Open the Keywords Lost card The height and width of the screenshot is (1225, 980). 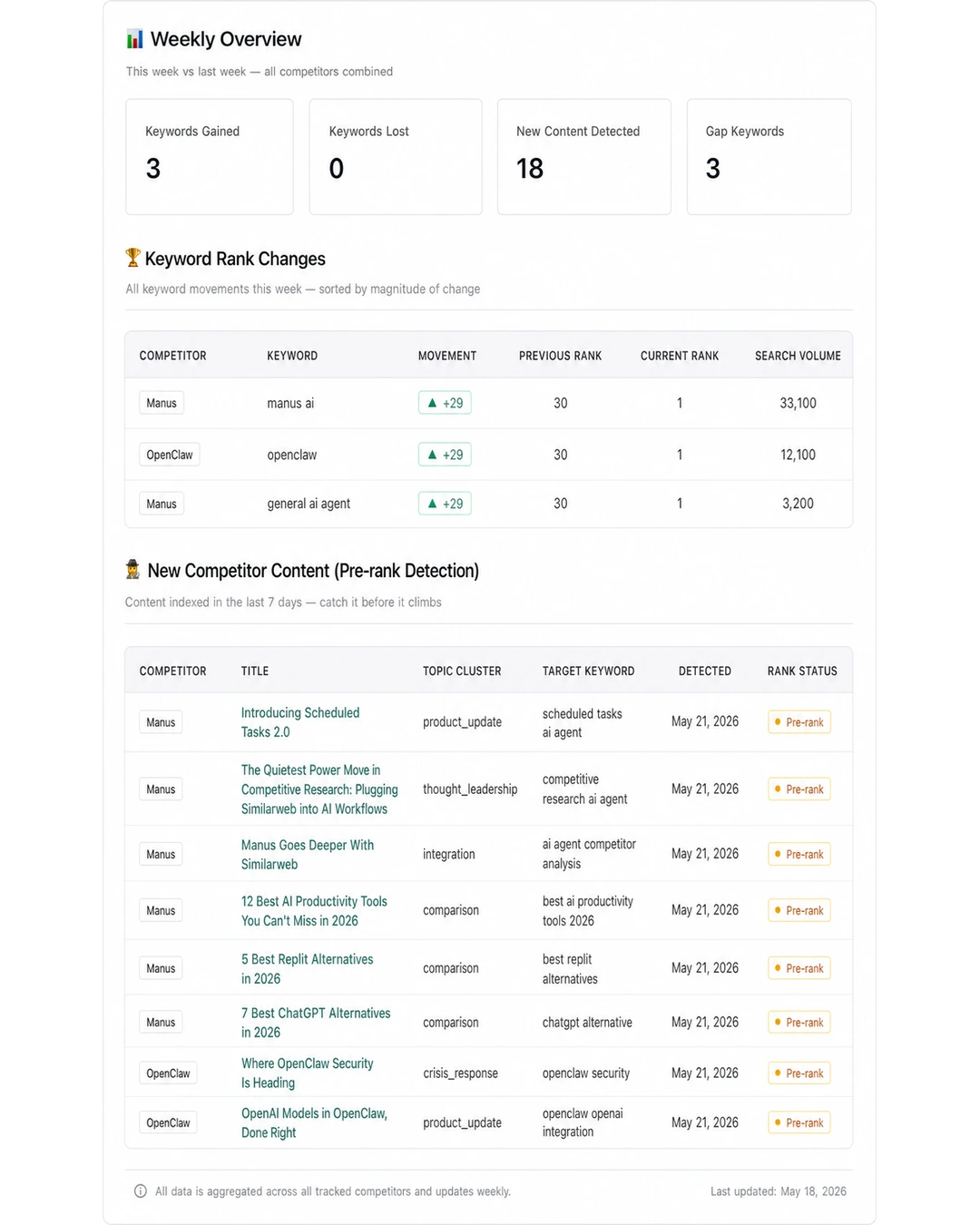[x=396, y=157]
